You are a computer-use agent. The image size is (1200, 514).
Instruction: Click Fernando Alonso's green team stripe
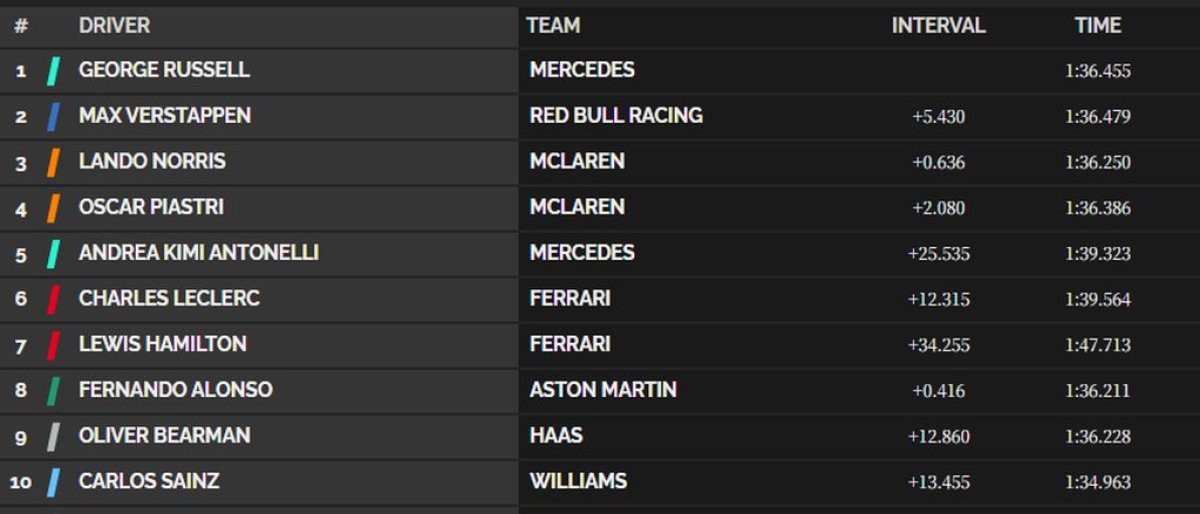[54, 390]
